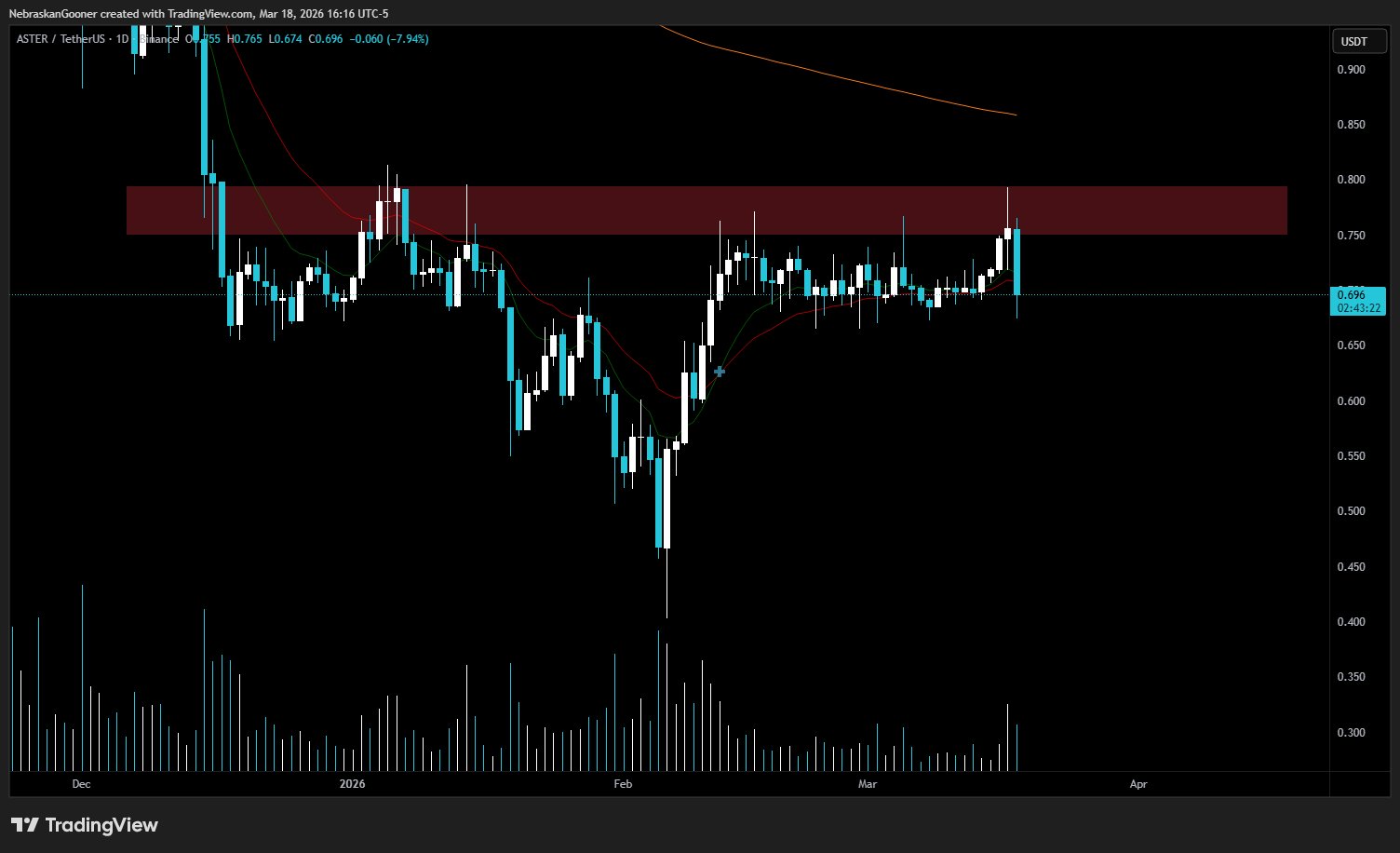This screenshot has width=1400, height=853.
Task: Click the Apr label on time axis
Action: (x=1138, y=784)
